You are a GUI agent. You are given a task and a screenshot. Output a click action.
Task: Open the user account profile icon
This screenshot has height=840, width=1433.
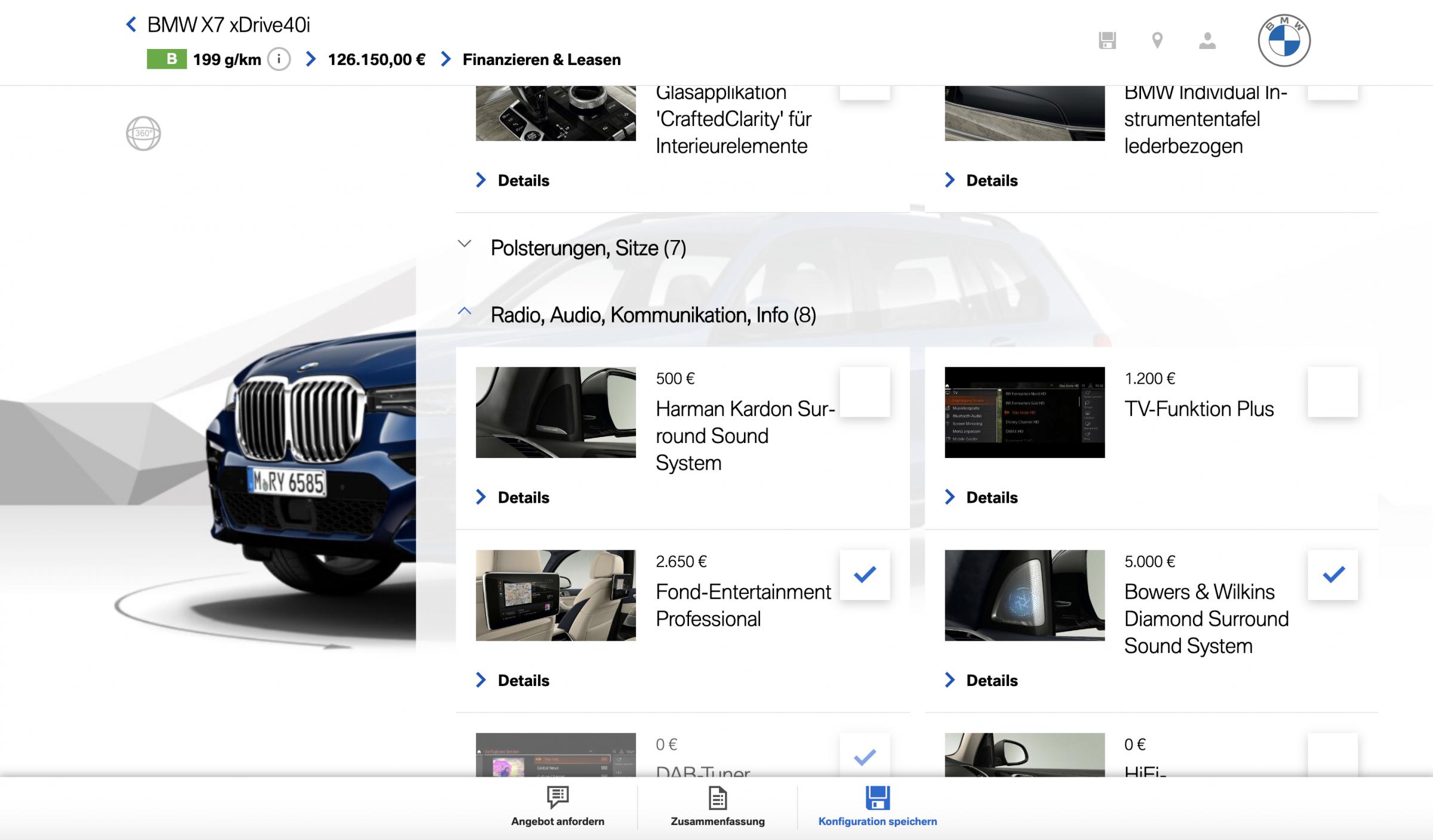(x=1207, y=41)
